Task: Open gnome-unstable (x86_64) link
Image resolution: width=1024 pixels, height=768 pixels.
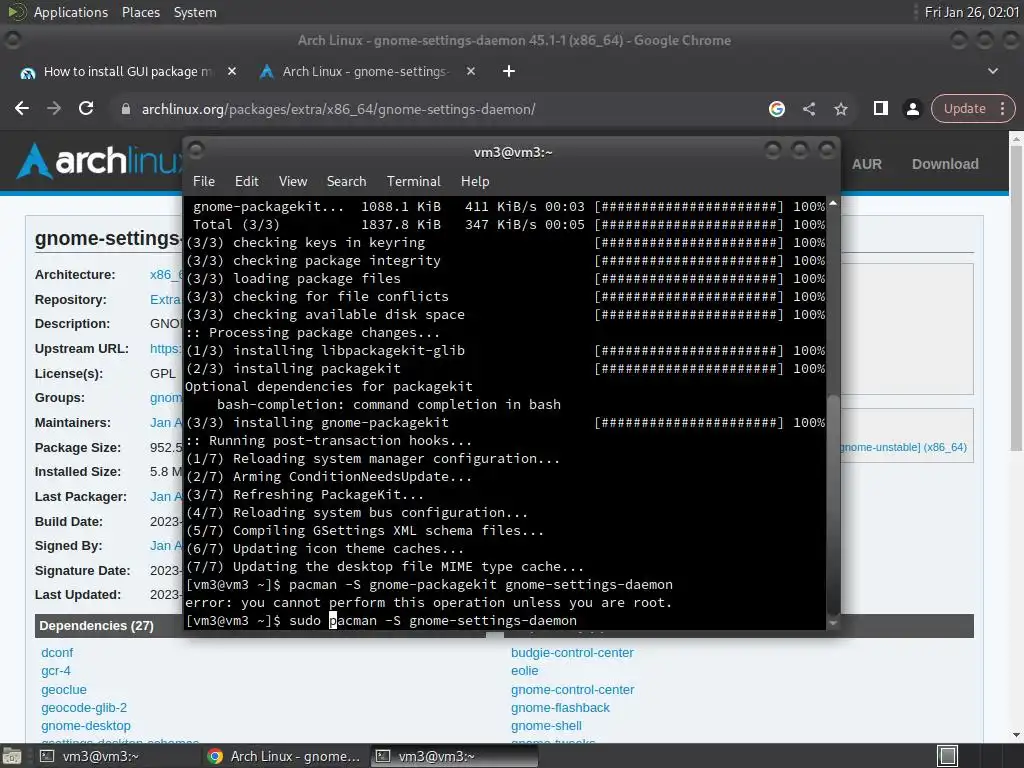Action: click(904, 447)
